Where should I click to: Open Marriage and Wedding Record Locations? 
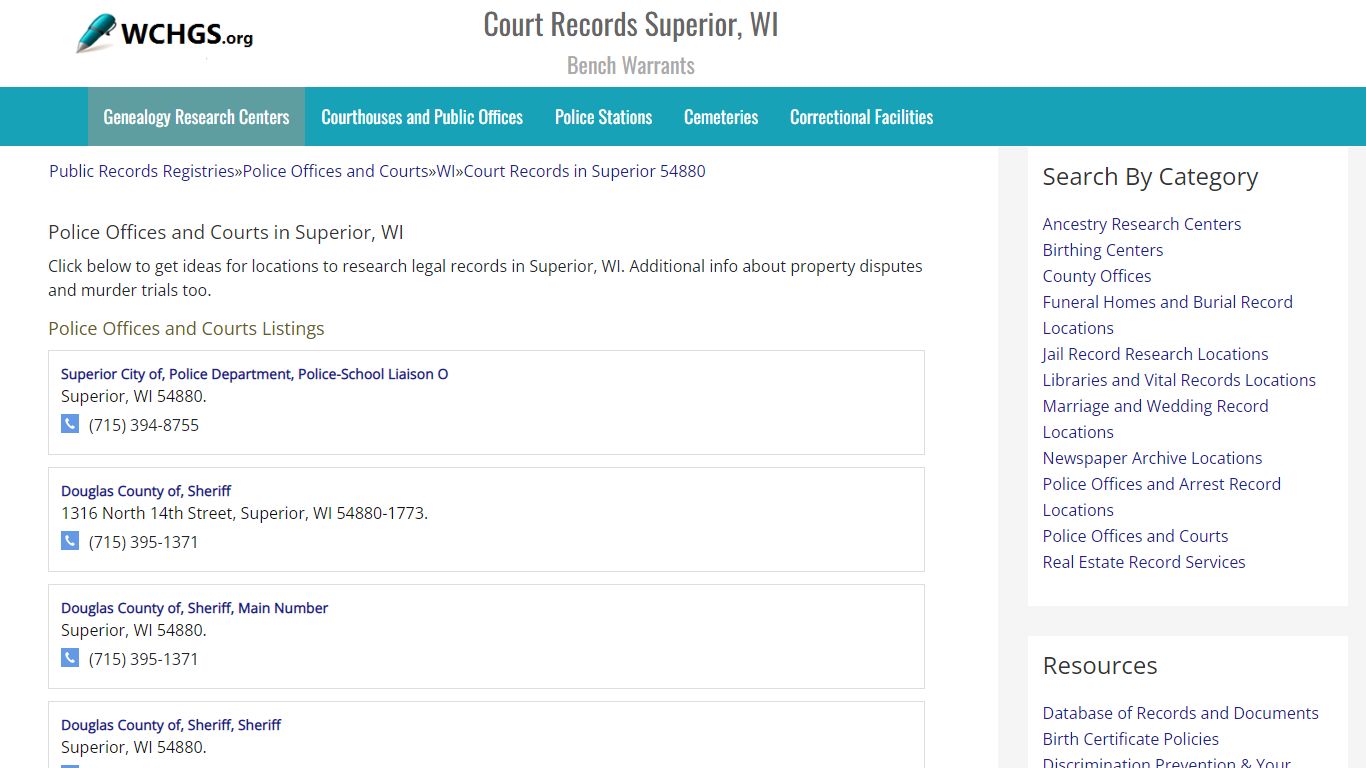[1156, 419]
